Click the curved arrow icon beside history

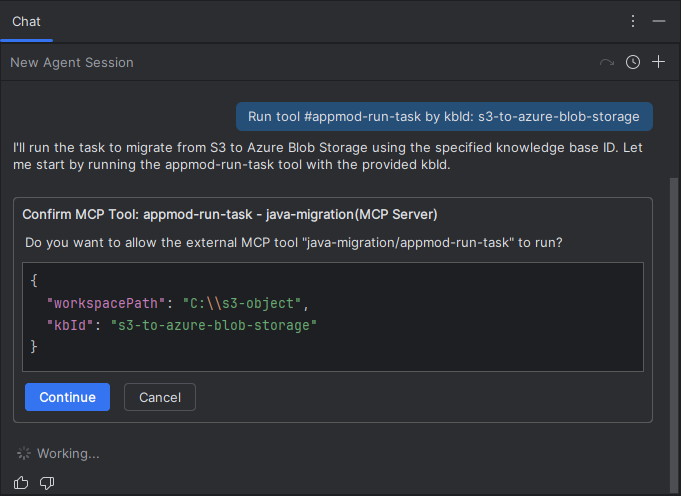coord(606,62)
